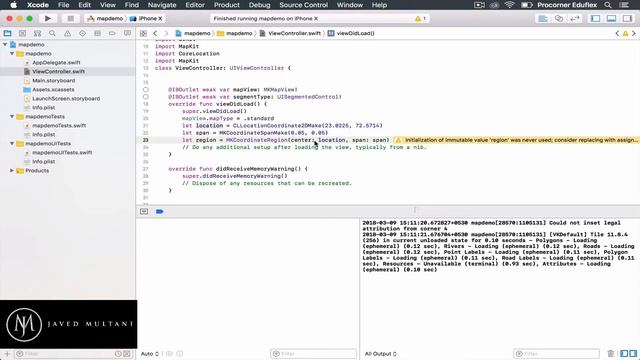Toggle the mapView outlet connection circle

coord(146,90)
